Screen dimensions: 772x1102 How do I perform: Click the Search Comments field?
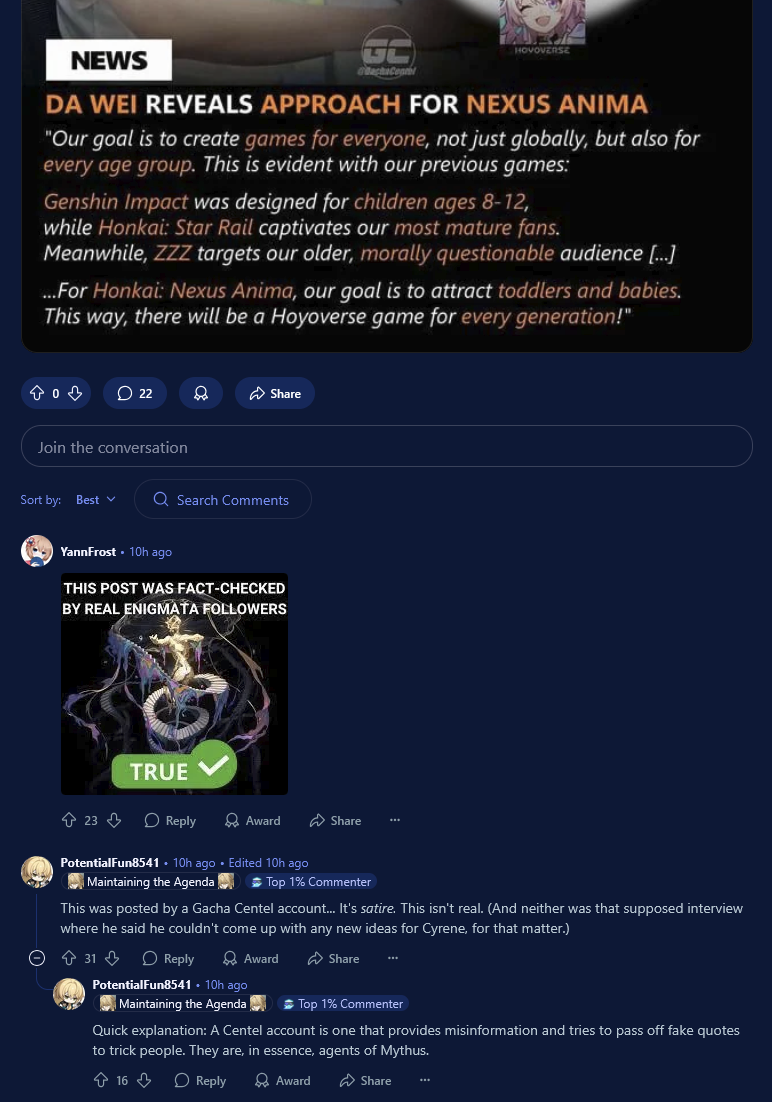tap(223, 500)
